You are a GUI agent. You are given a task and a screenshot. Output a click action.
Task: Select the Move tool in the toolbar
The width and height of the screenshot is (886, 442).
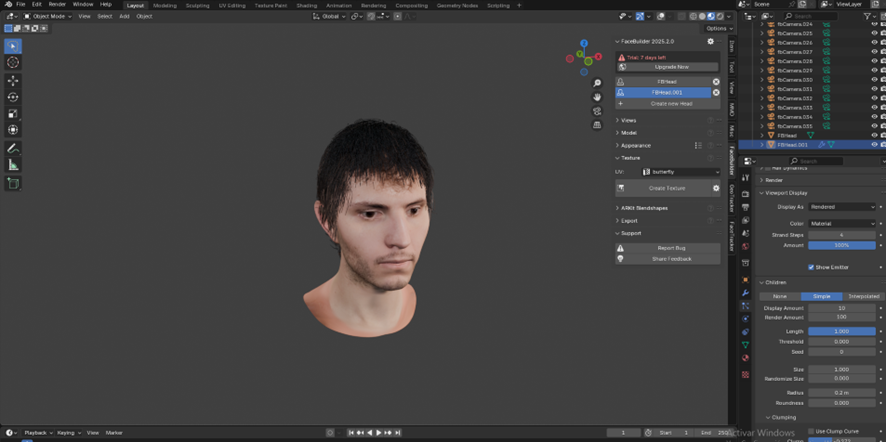(13, 80)
